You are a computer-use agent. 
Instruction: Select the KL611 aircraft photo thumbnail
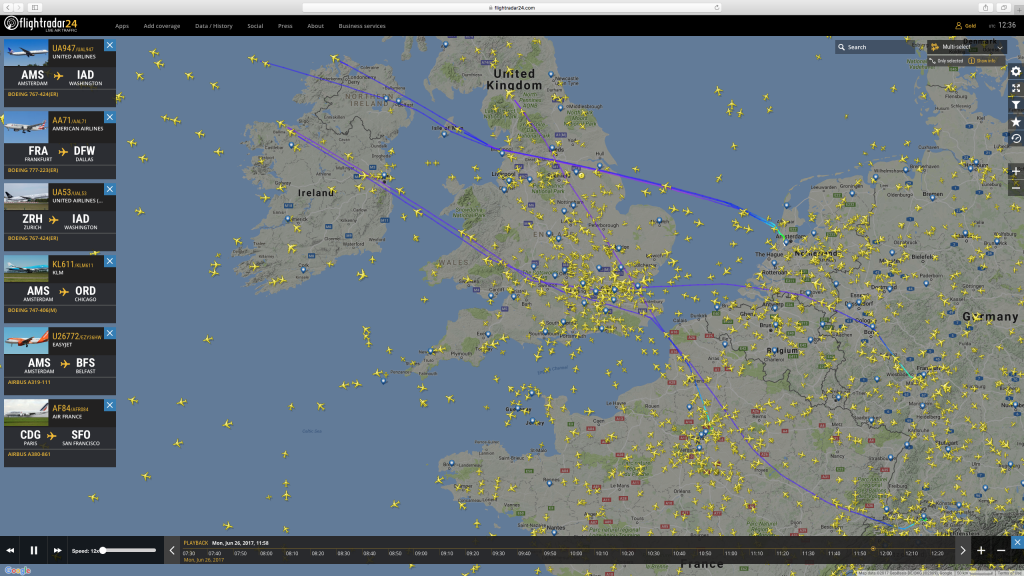point(26,268)
